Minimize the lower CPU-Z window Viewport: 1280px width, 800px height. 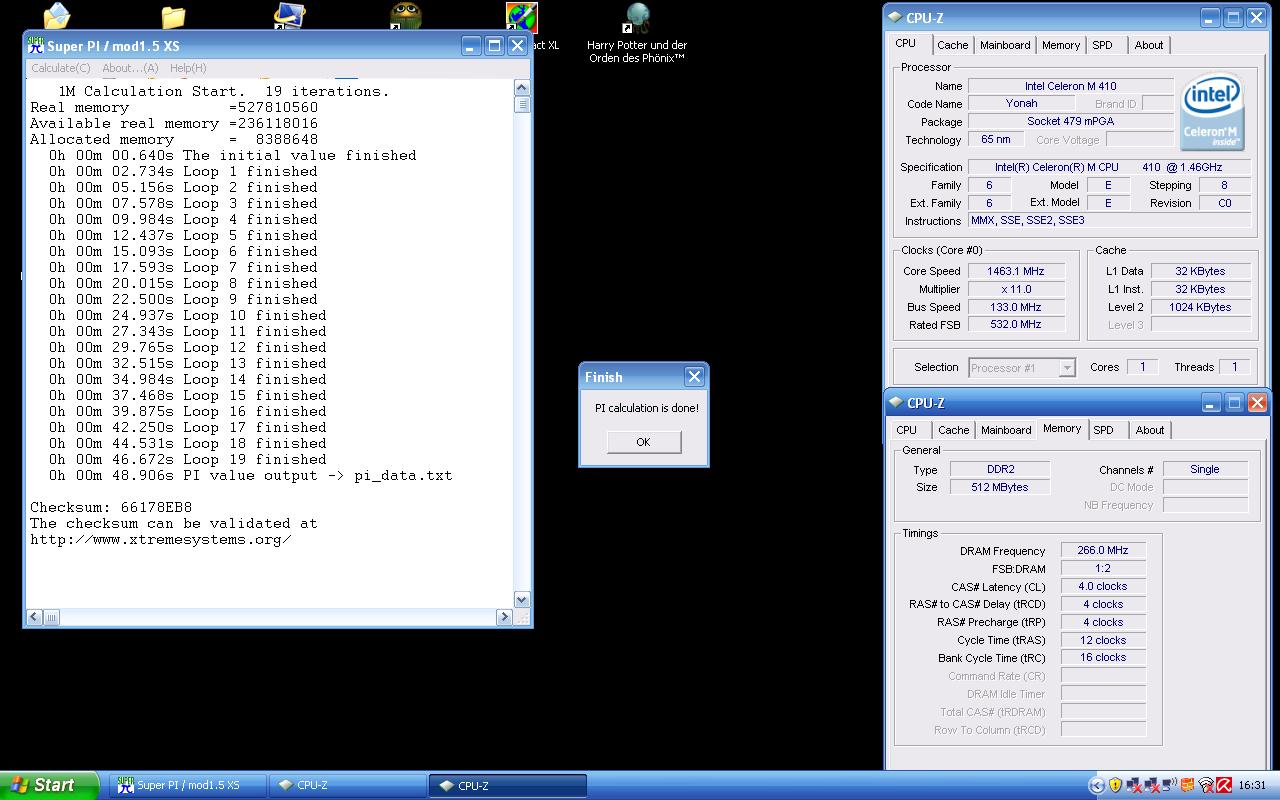pos(1211,403)
